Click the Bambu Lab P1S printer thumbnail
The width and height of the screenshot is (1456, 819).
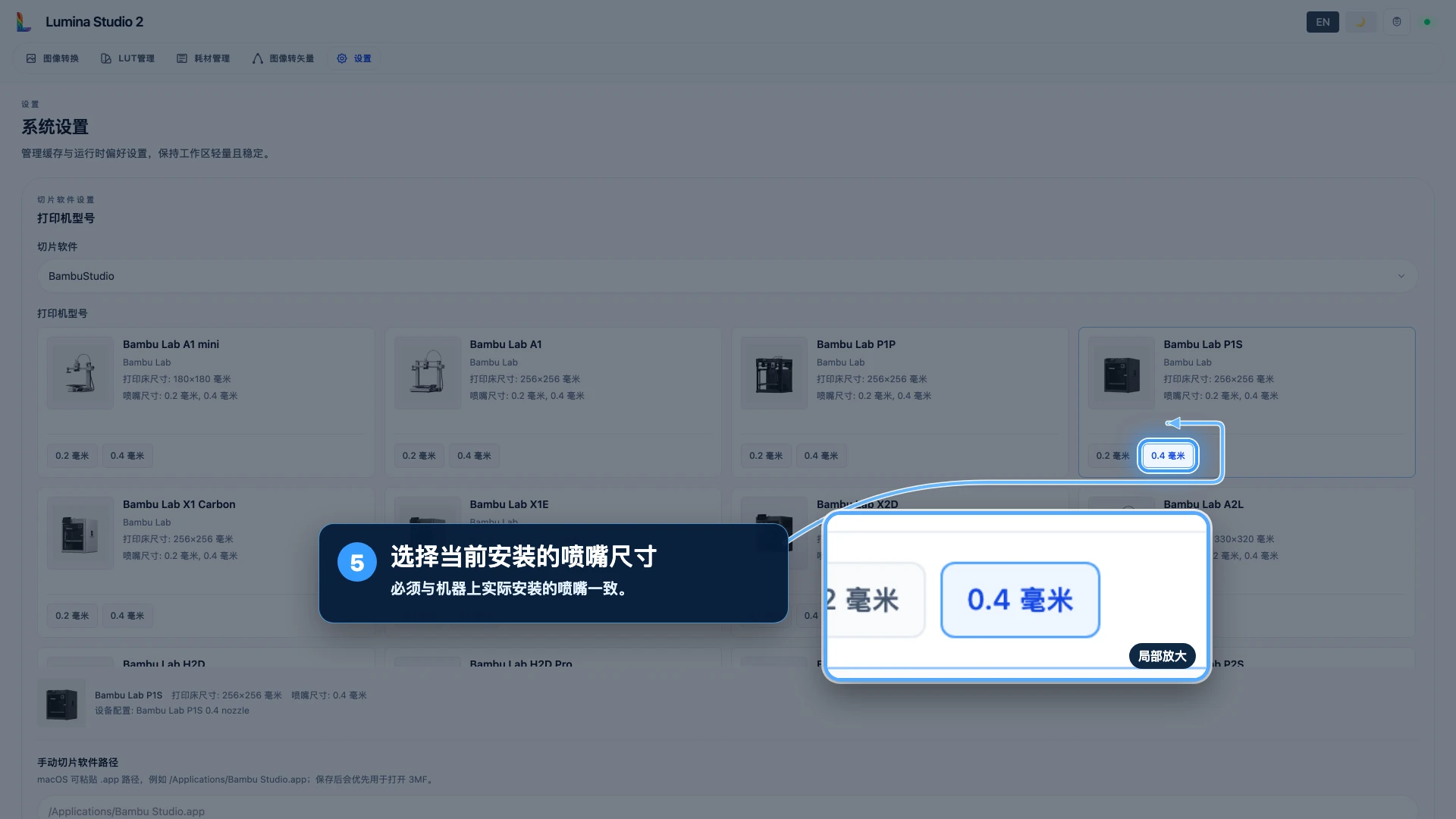[x=1122, y=373]
